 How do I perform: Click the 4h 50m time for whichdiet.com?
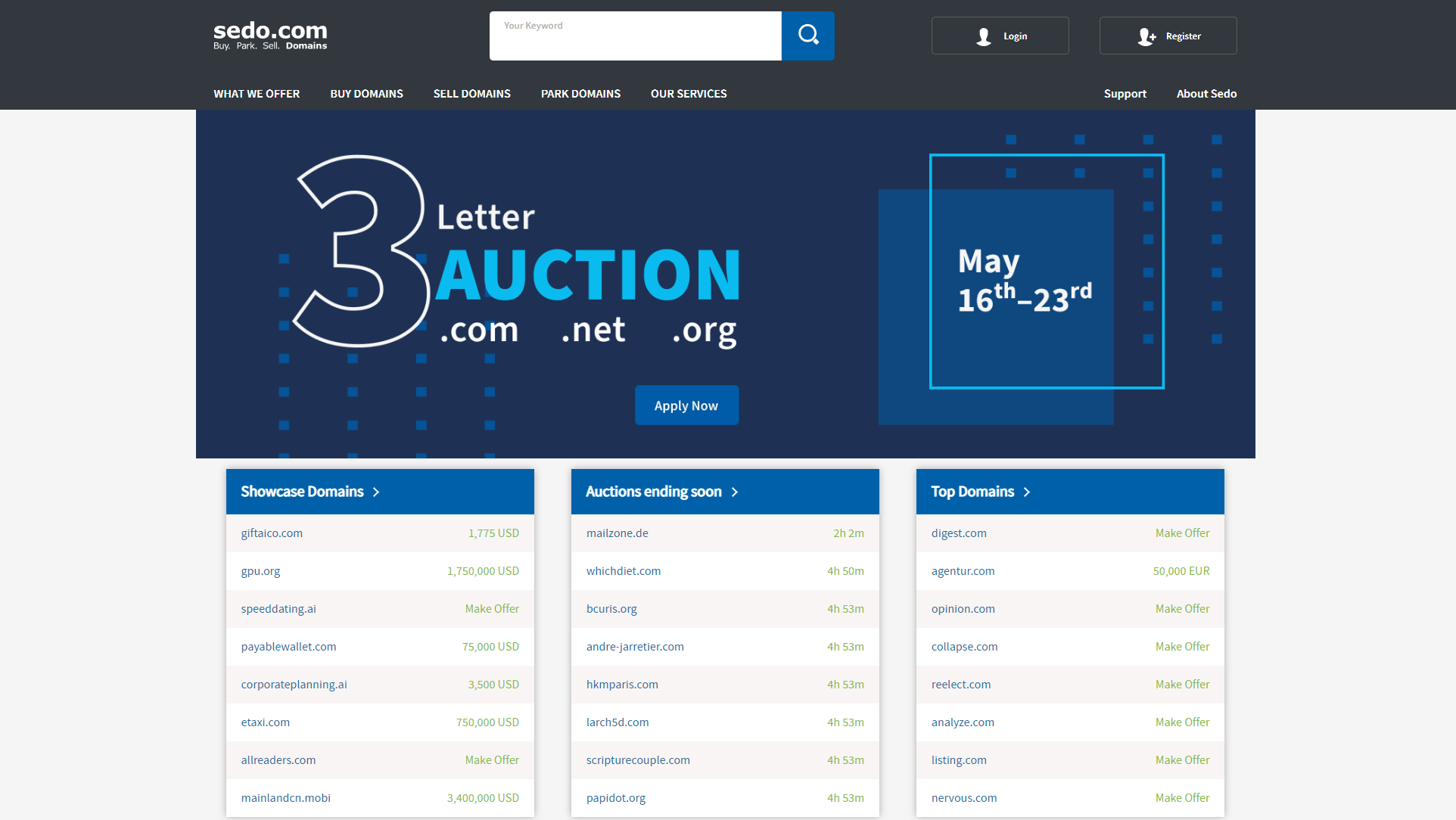[x=845, y=571]
